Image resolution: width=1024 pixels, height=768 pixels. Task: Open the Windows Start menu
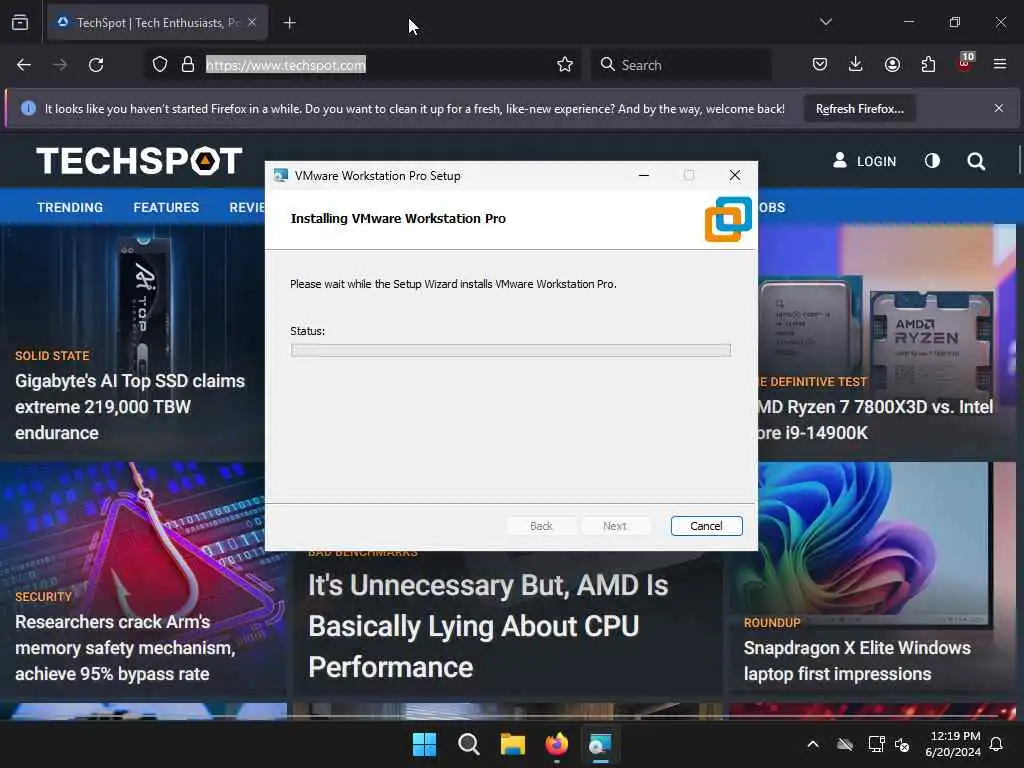(x=424, y=744)
